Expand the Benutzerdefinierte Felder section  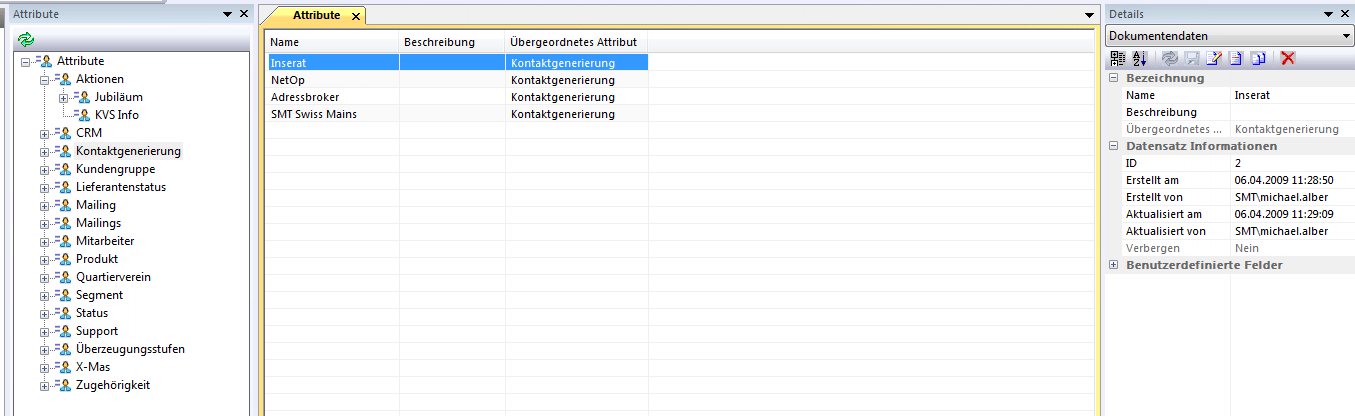(x=1114, y=265)
